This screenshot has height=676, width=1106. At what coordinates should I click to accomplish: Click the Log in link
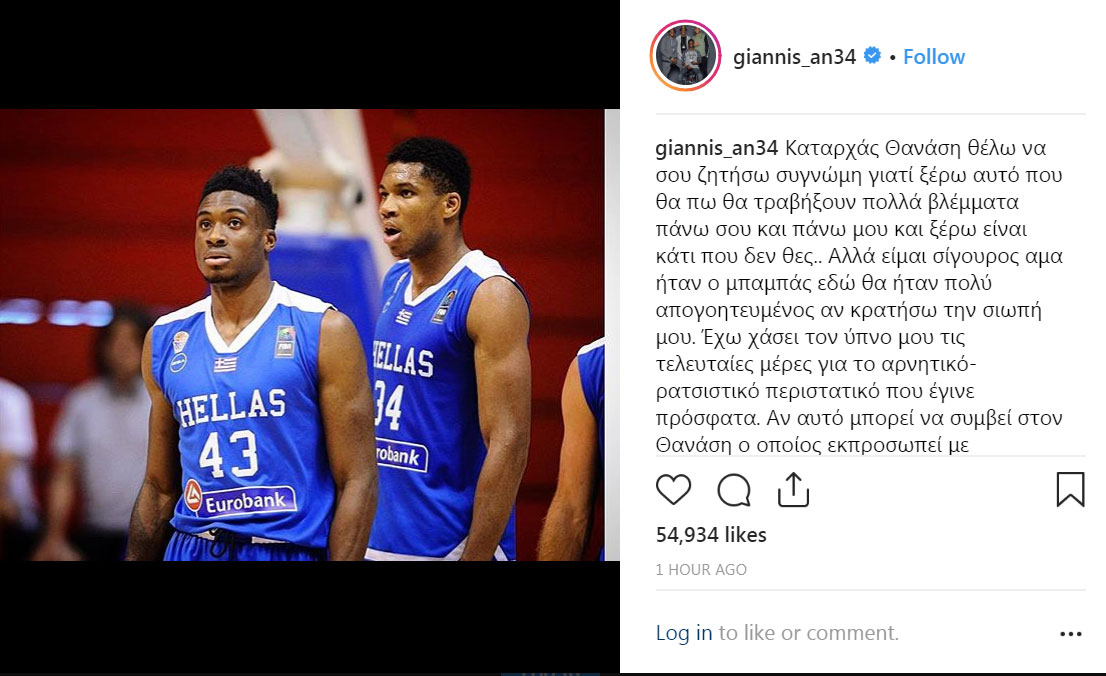pos(683,633)
